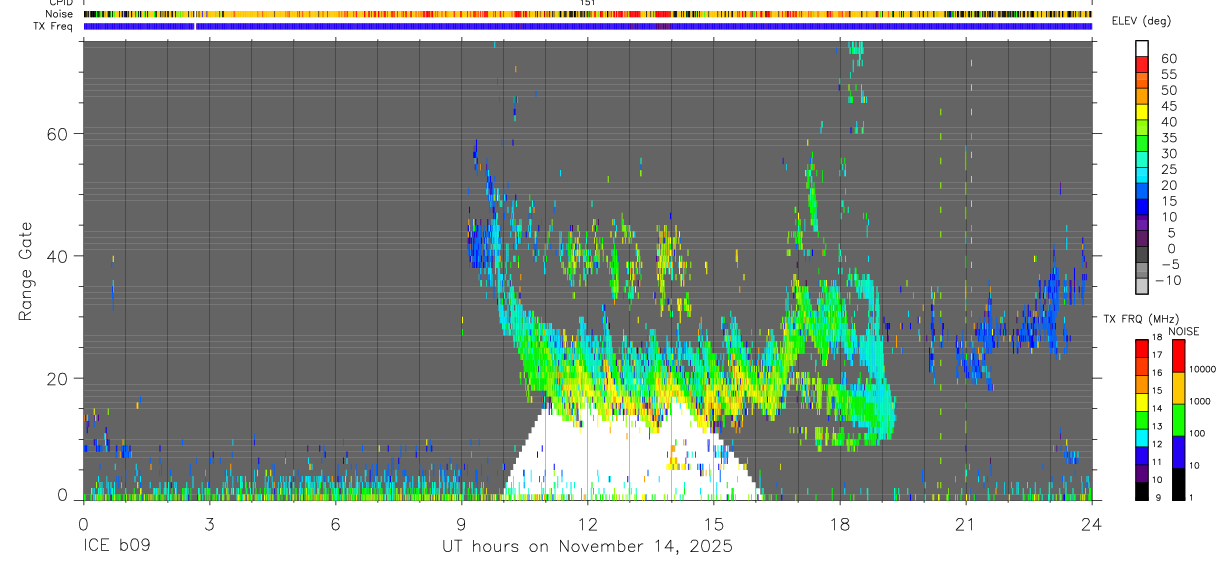Click x-axis tick label '21'

point(966,524)
